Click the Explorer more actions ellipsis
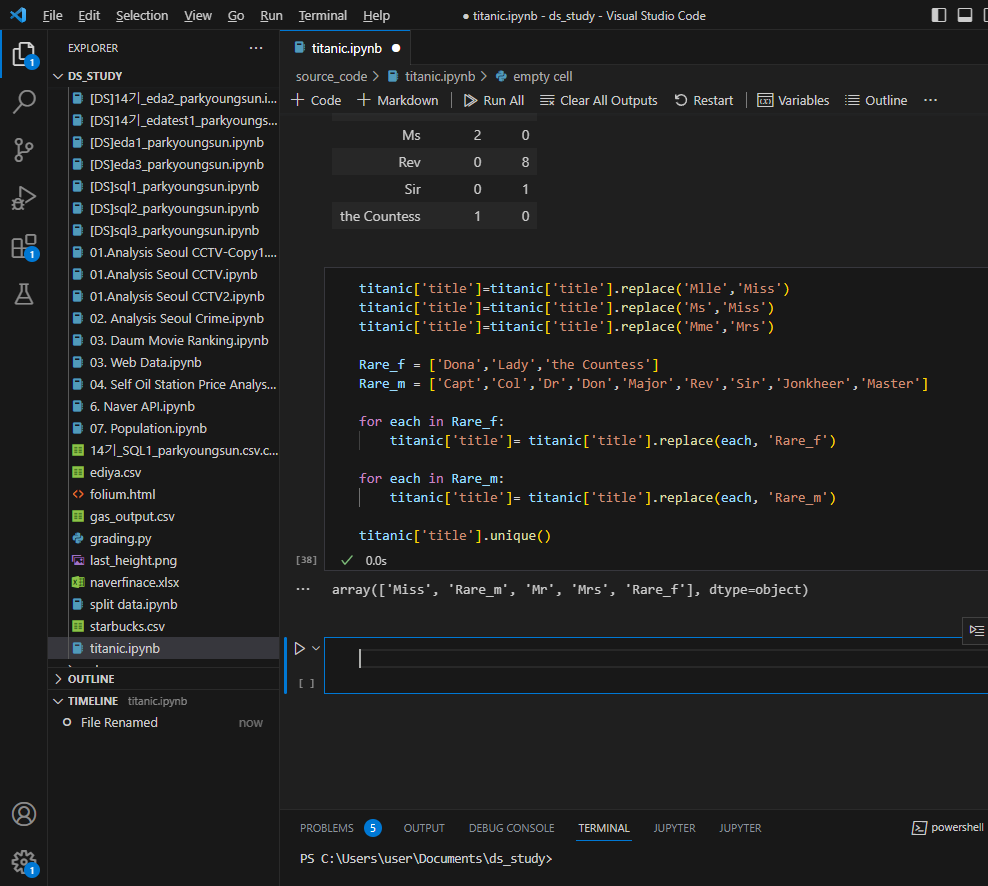This screenshot has height=886, width=988. pyautogui.click(x=256, y=48)
